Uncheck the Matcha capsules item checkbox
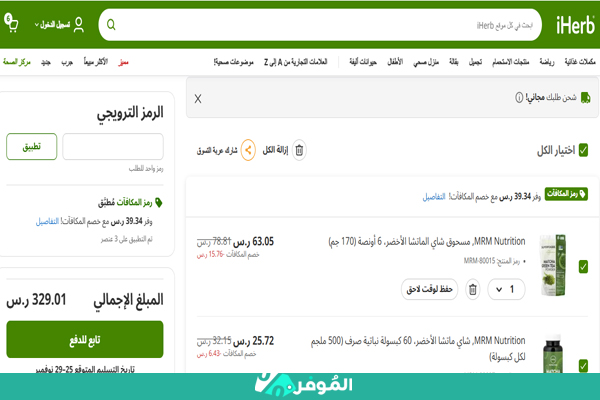 point(583,366)
